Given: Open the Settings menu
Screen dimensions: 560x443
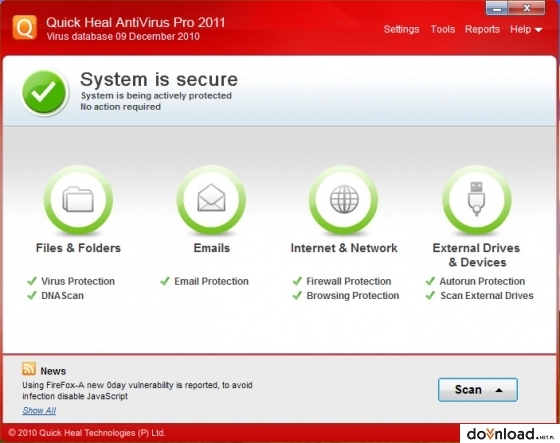Looking at the screenshot, I should (401, 29).
